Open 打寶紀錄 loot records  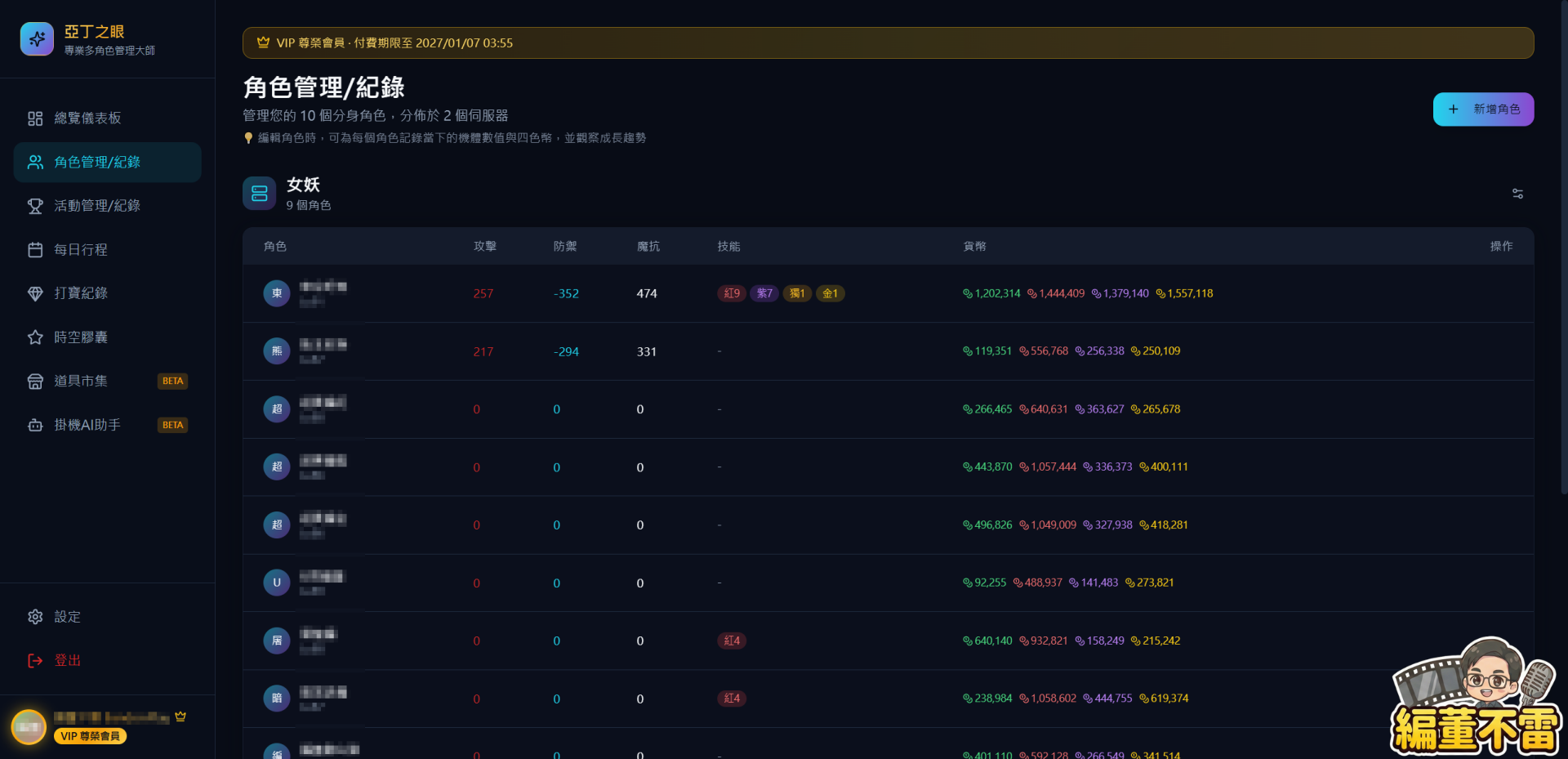tap(107, 293)
